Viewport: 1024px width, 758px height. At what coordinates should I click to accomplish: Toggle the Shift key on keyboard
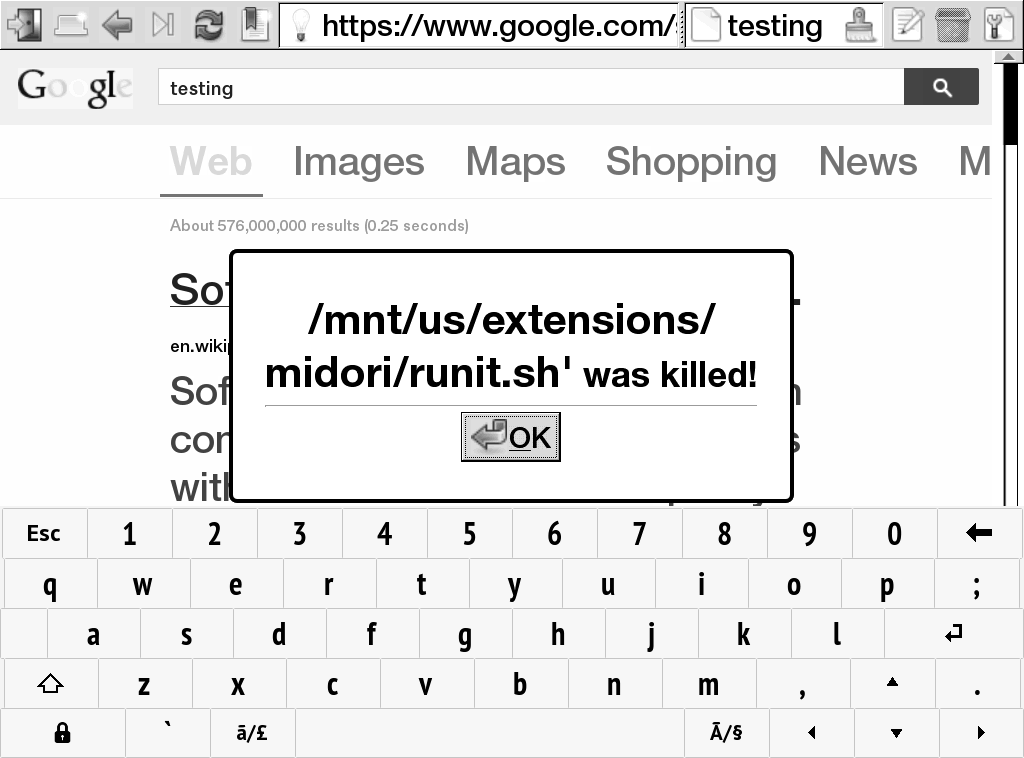tap(50, 685)
